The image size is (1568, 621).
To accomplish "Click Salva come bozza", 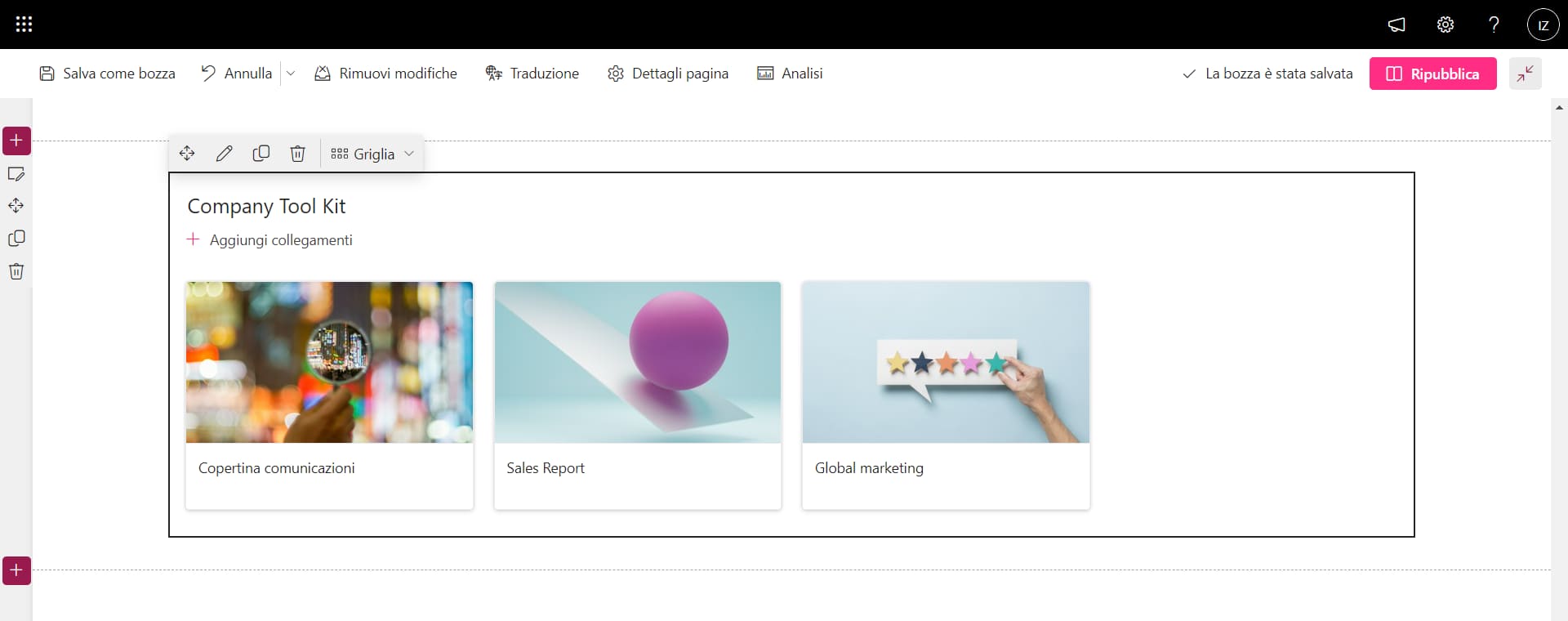I will (x=107, y=74).
